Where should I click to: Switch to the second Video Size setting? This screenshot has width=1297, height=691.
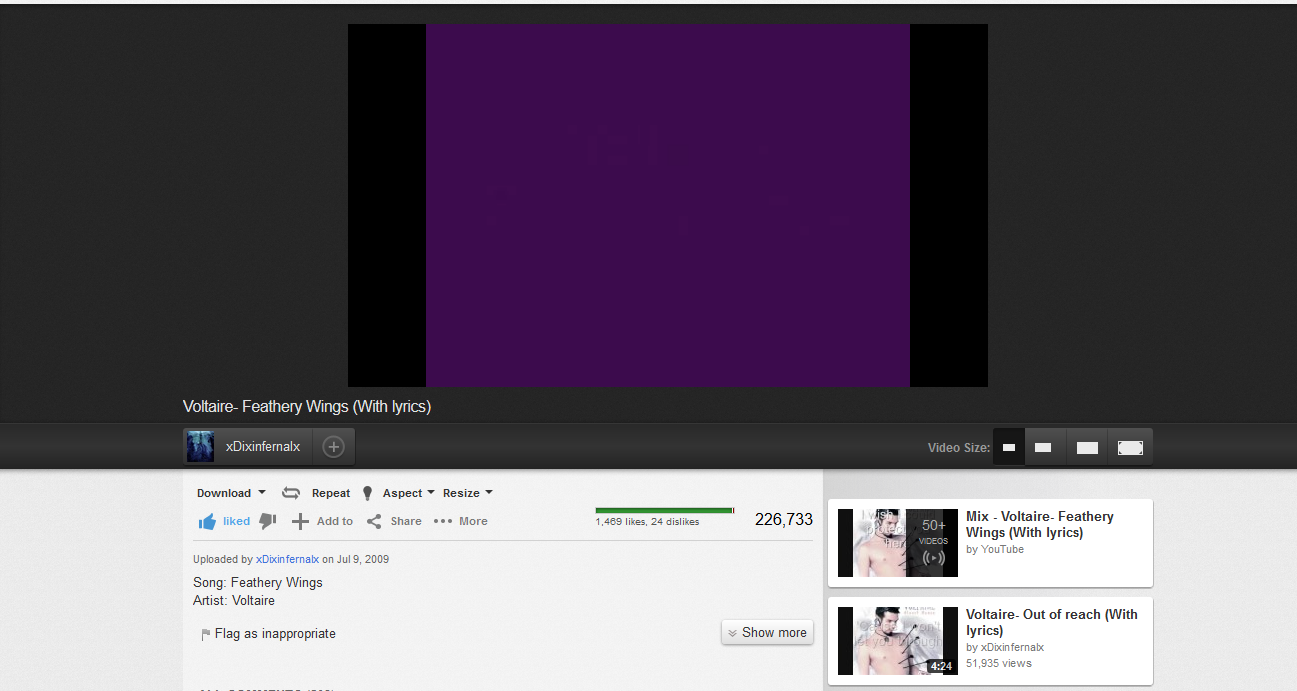click(1045, 447)
